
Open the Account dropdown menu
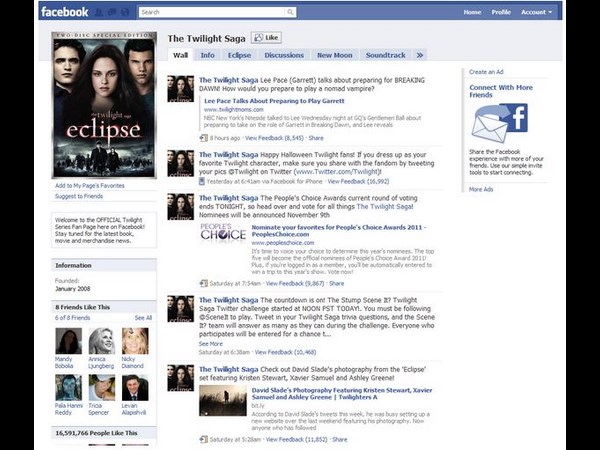coord(536,12)
